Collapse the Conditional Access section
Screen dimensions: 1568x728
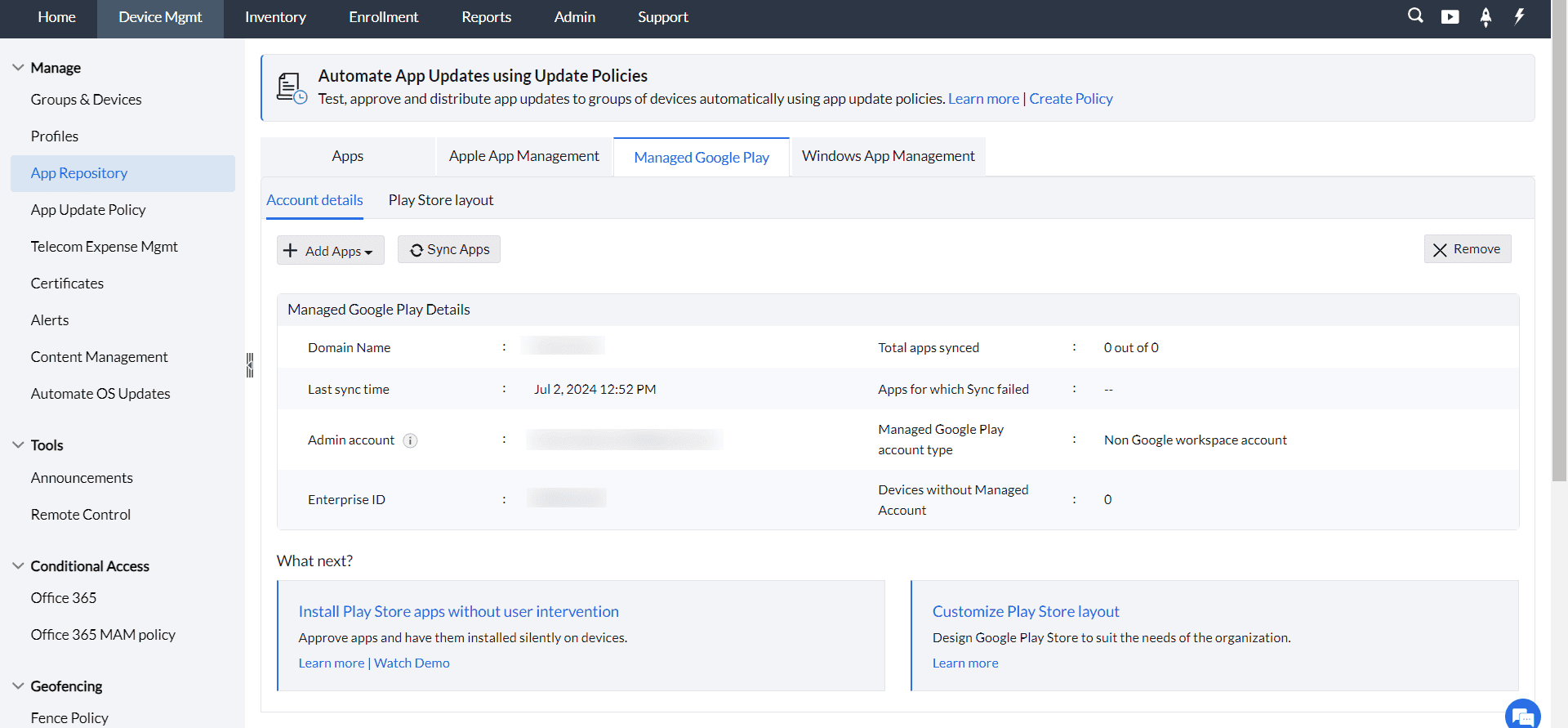[18, 566]
